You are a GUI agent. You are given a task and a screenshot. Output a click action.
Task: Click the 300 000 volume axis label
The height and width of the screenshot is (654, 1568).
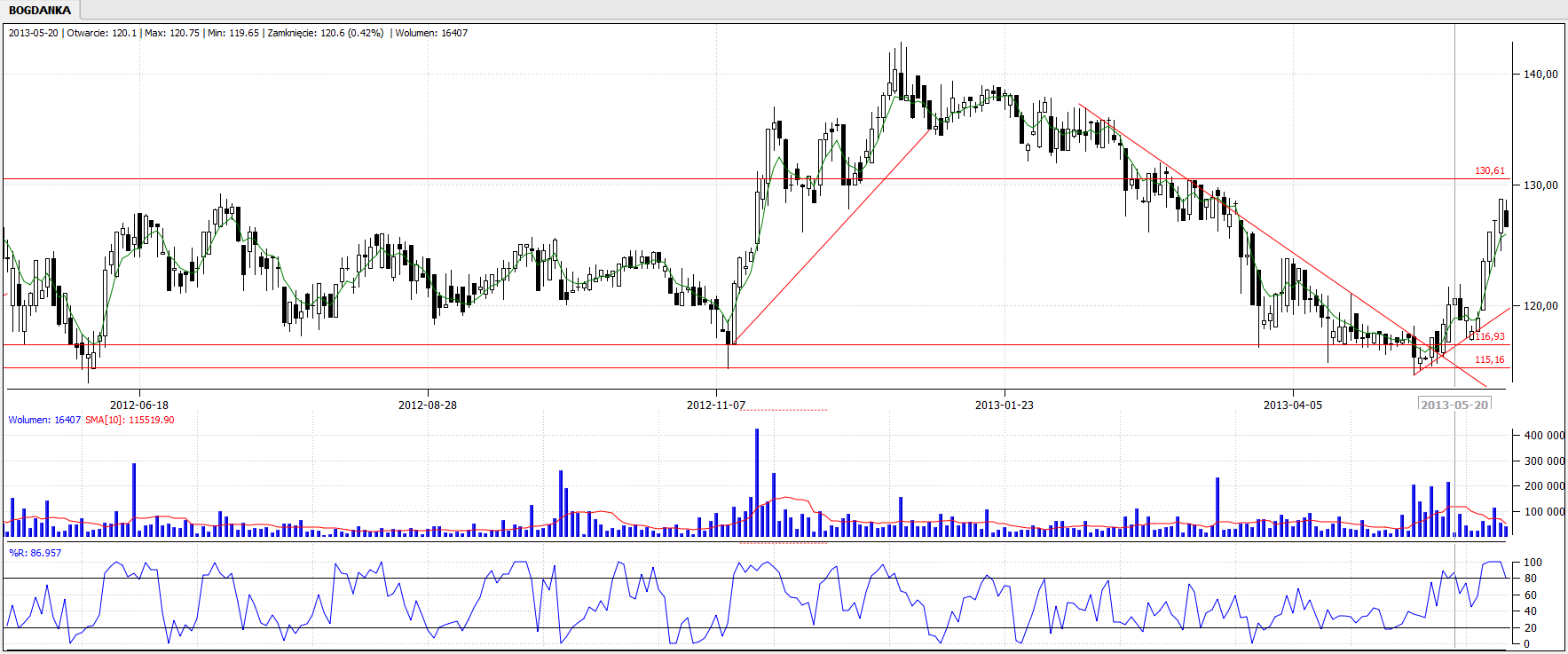(x=1544, y=461)
